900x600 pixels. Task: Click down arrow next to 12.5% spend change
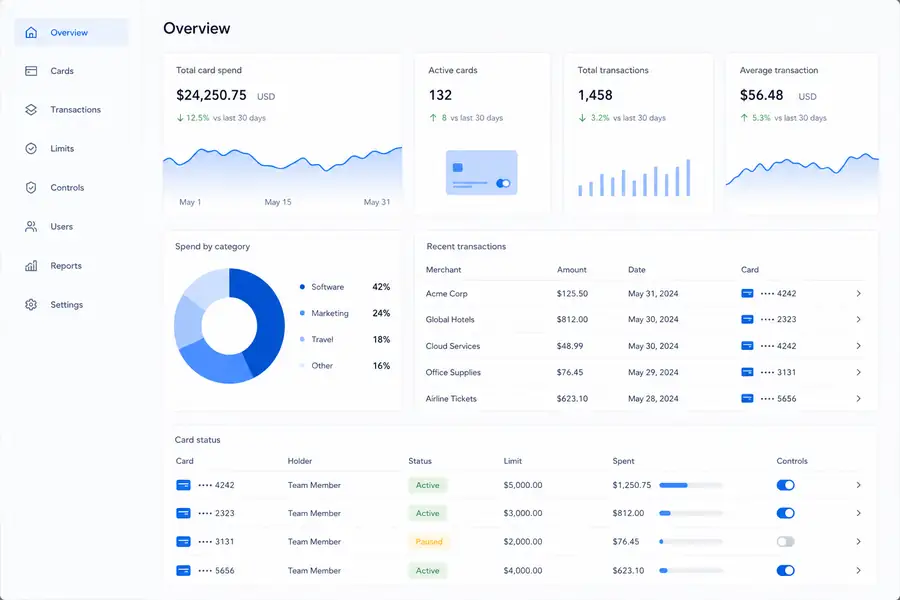pos(180,118)
